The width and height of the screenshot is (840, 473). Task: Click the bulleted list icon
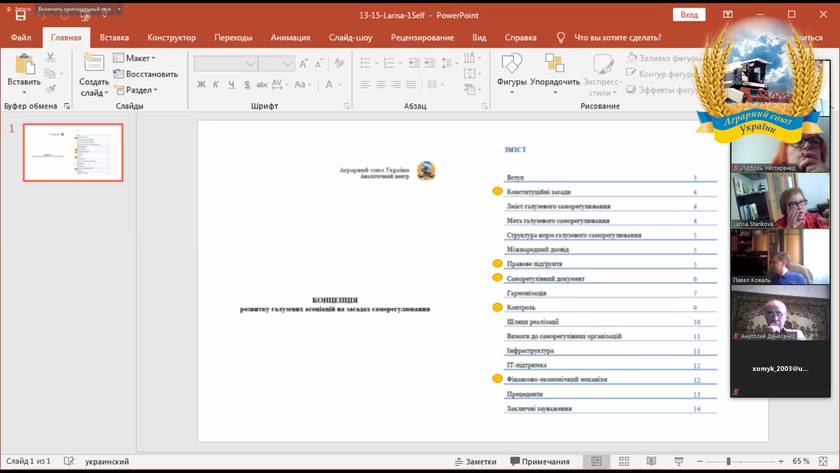365,63
